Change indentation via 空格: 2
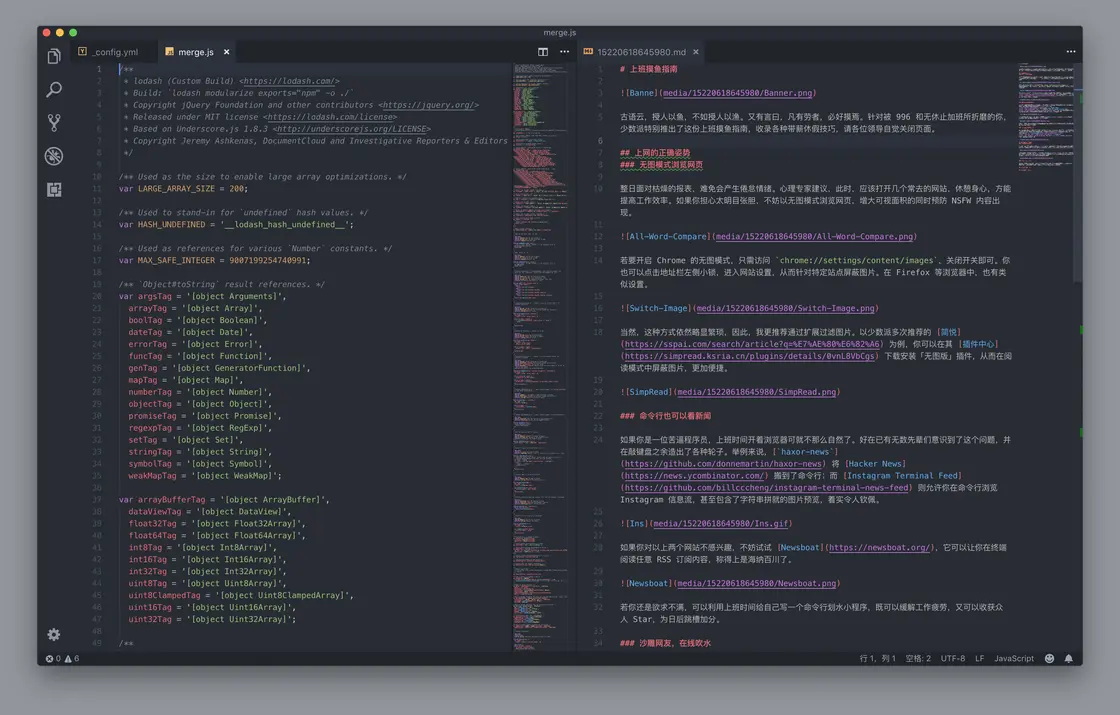 coord(918,659)
